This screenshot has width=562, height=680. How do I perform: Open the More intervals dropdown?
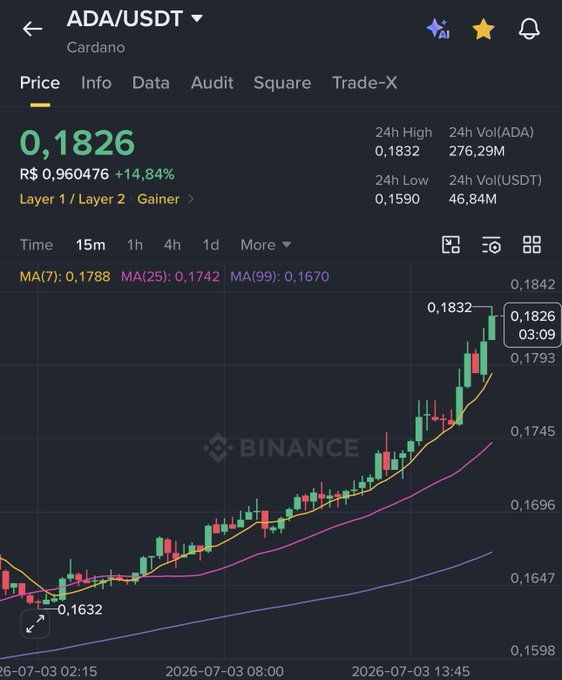pos(265,245)
